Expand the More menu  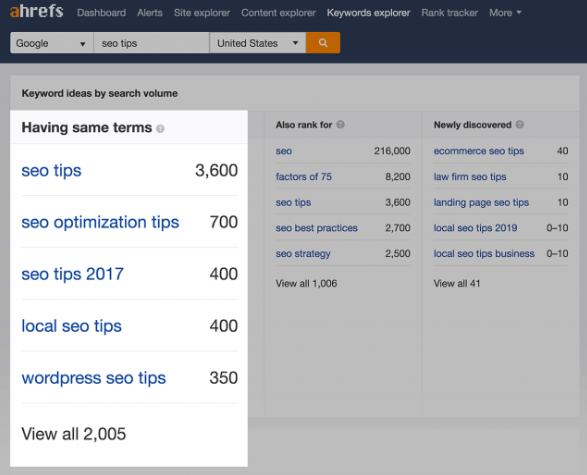pos(505,13)
